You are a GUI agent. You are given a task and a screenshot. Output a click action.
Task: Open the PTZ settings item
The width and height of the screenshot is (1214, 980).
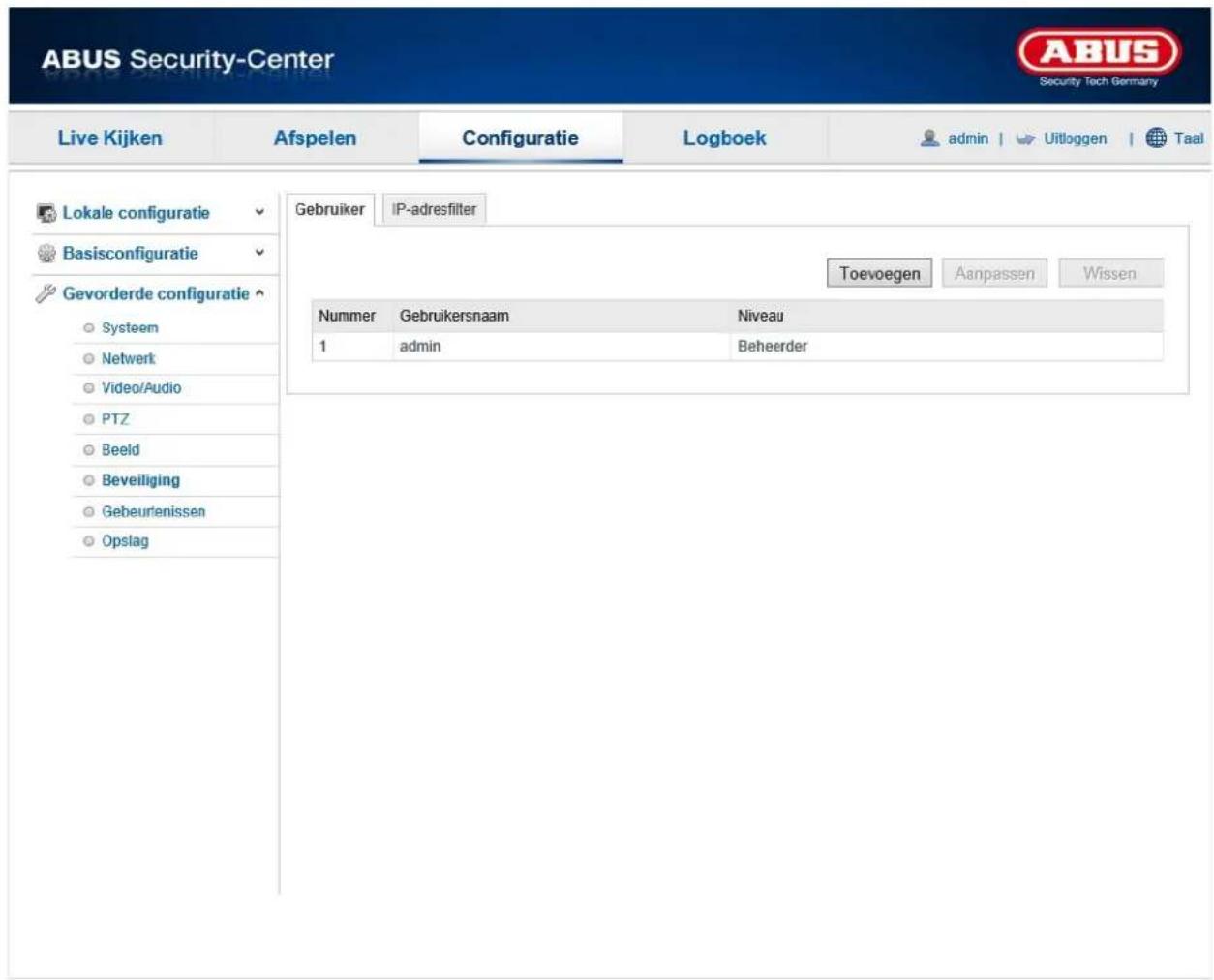pos(115,419)
